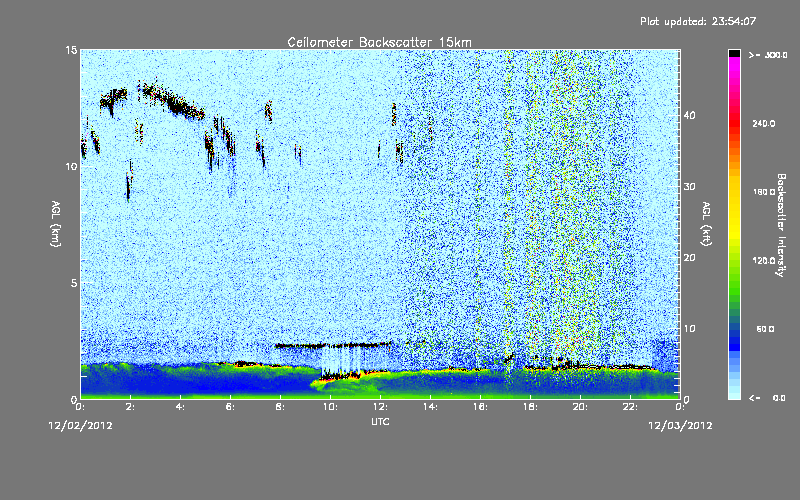Click the end date '12/03/2012'
The image size is (800, 500).
click(x=680, y=426)
